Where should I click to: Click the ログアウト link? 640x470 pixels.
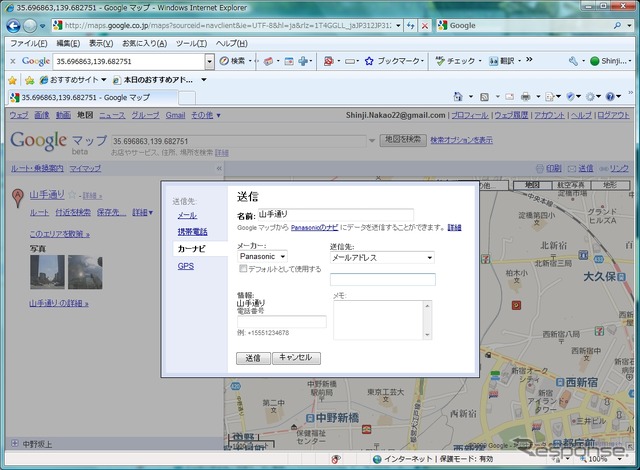pos(613,115)
